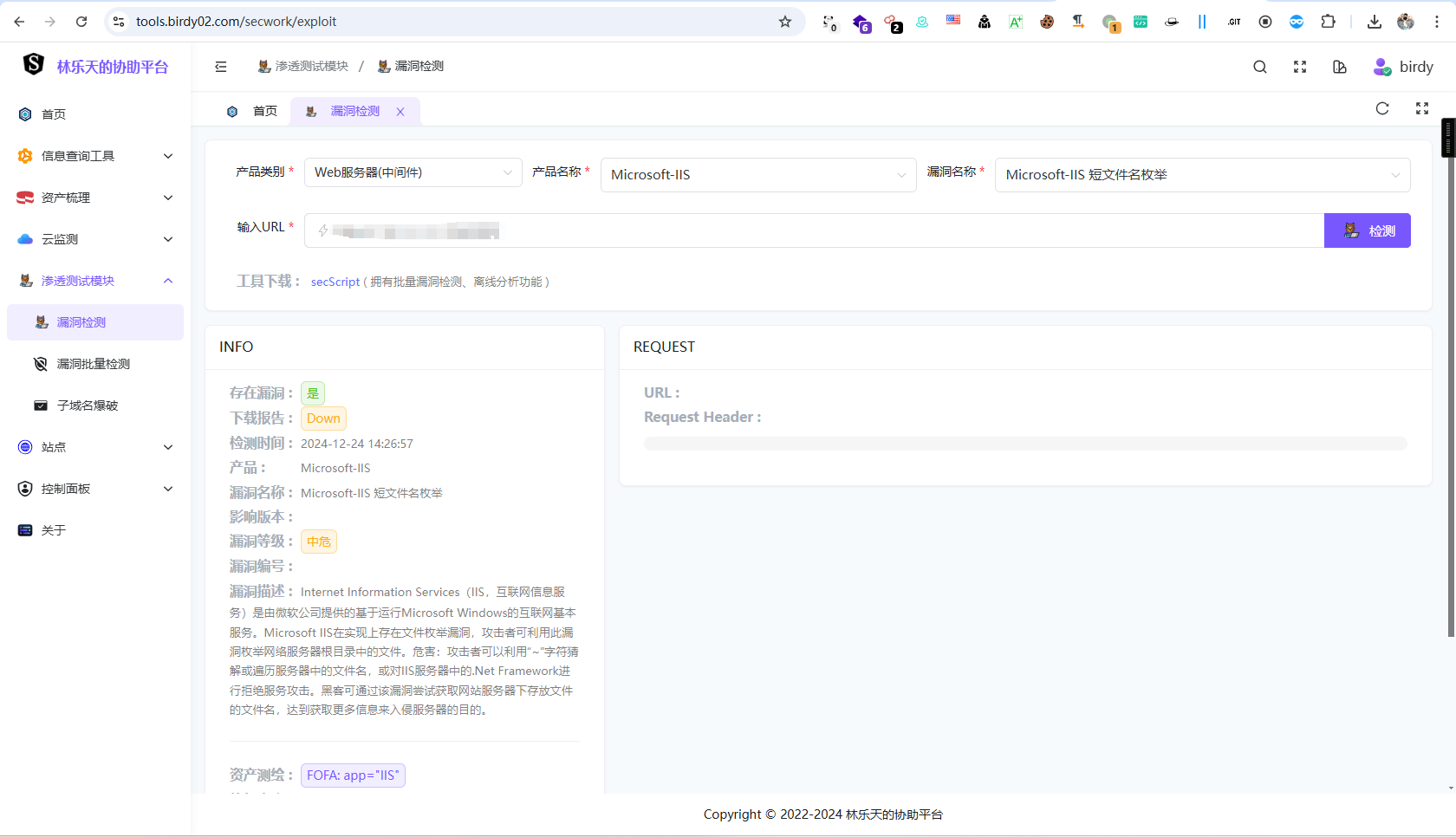Click the refresh icon in tab bar

[1382, 108]
